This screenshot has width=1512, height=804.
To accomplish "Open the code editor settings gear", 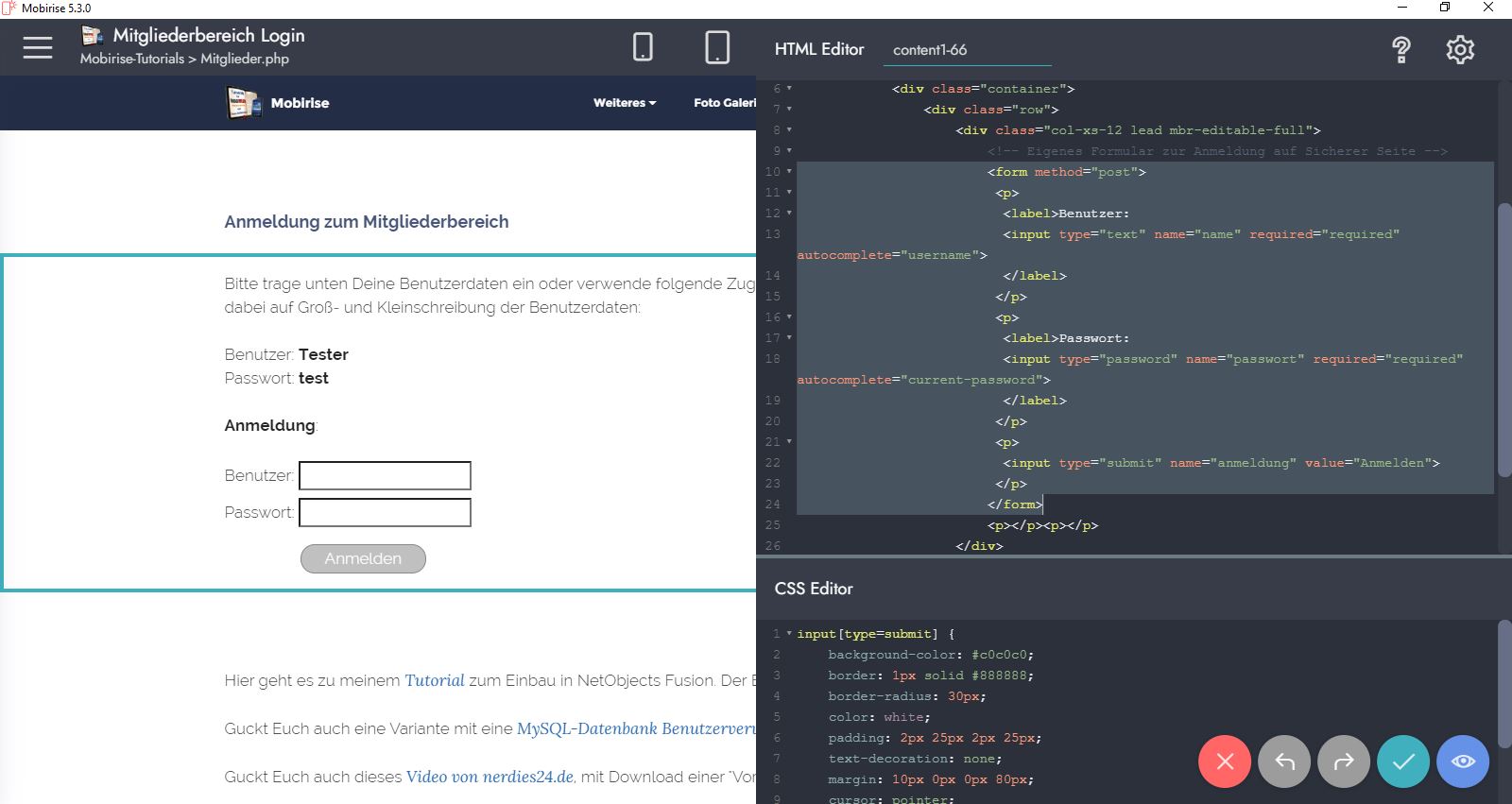I will point(1460,49).
